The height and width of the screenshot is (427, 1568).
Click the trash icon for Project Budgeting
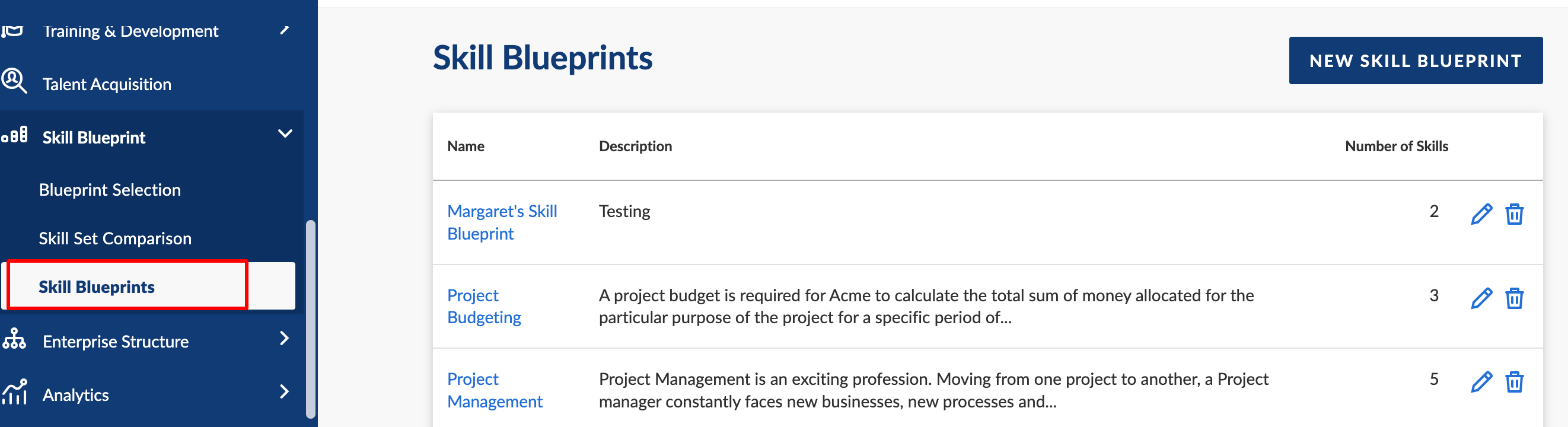[x=1514, y=298]
